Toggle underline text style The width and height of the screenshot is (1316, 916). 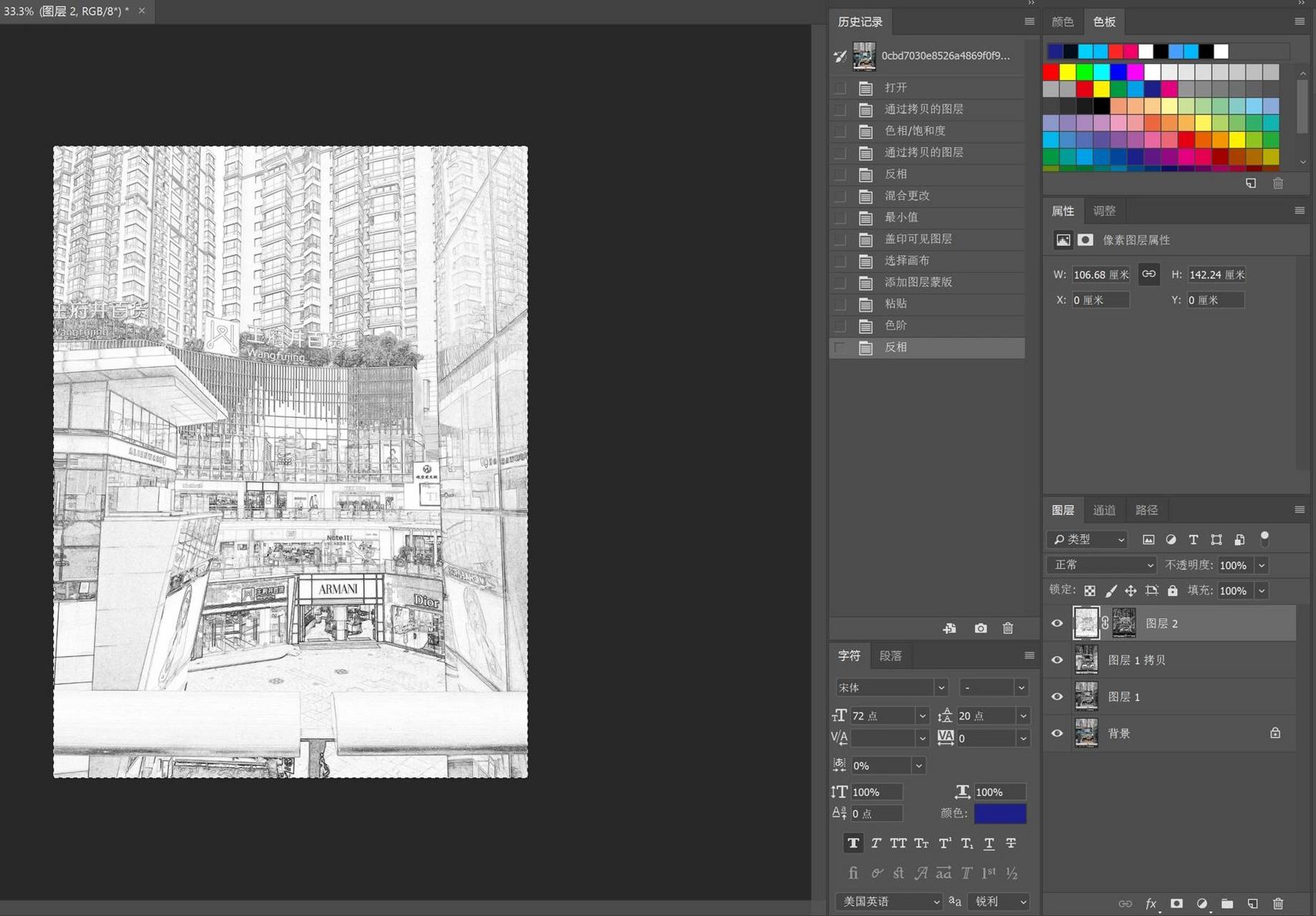tap(989, 843)
